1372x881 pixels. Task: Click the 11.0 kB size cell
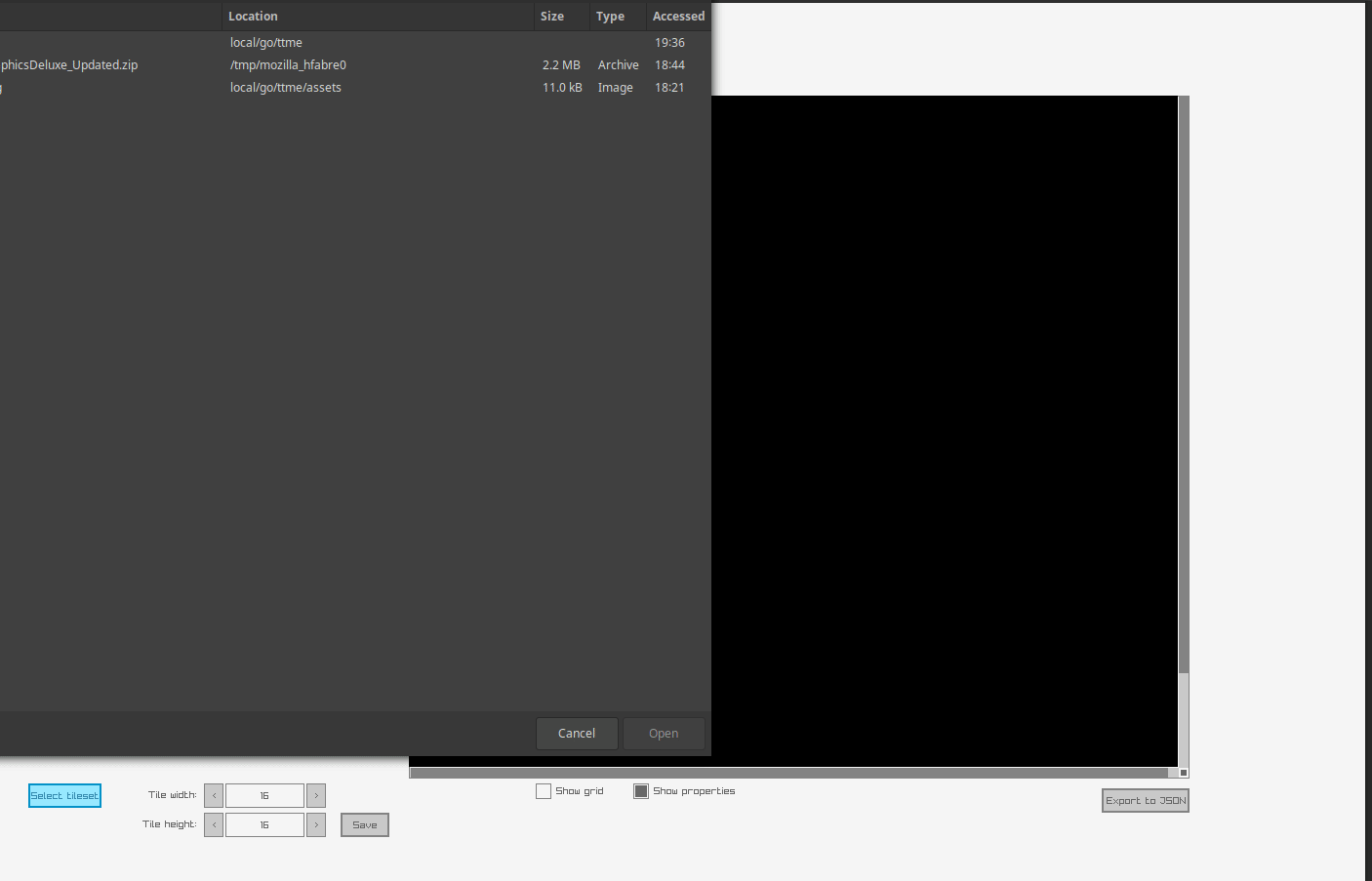tap(562, 88)
